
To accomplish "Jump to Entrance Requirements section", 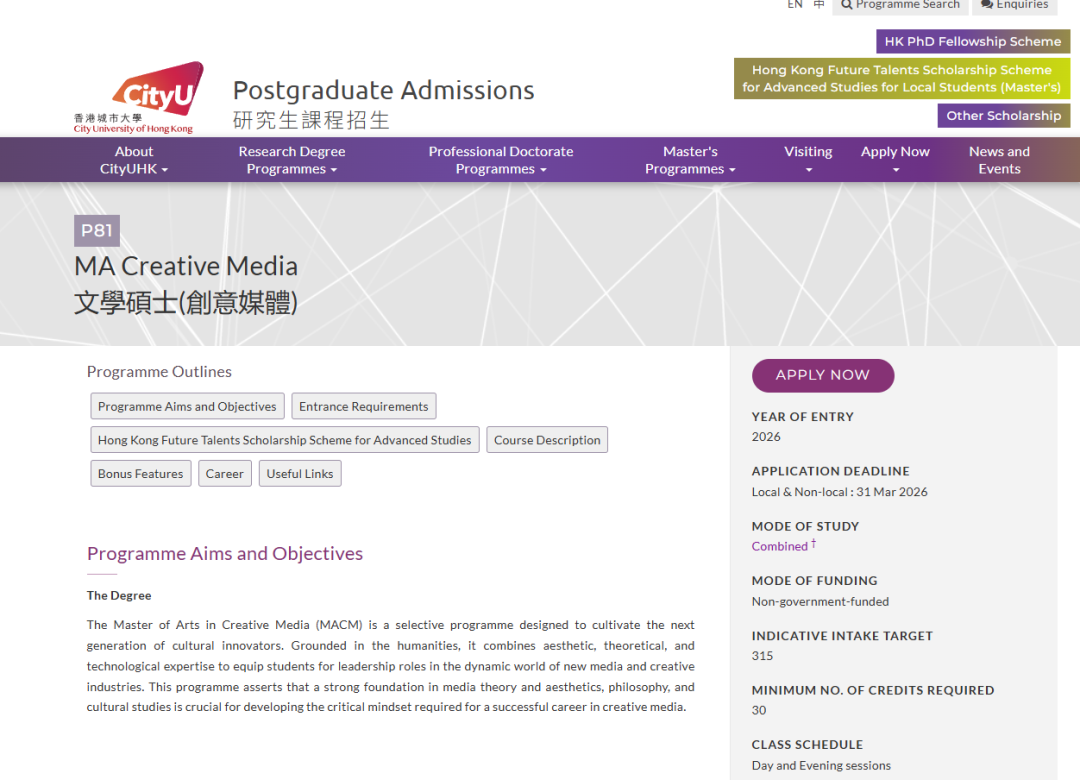I will [363, 407].
